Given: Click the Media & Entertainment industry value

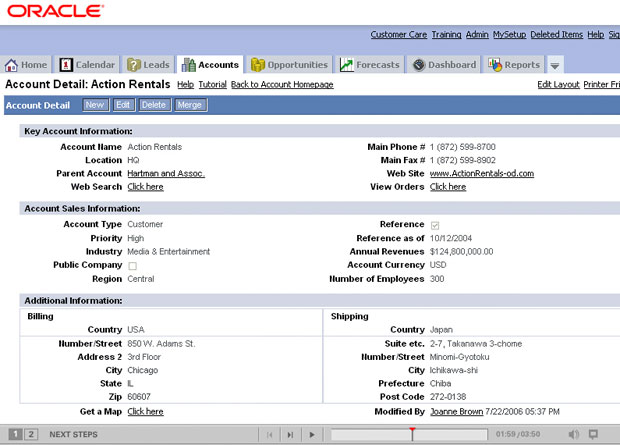Looking at the screenshot, I should coord(168,252).
